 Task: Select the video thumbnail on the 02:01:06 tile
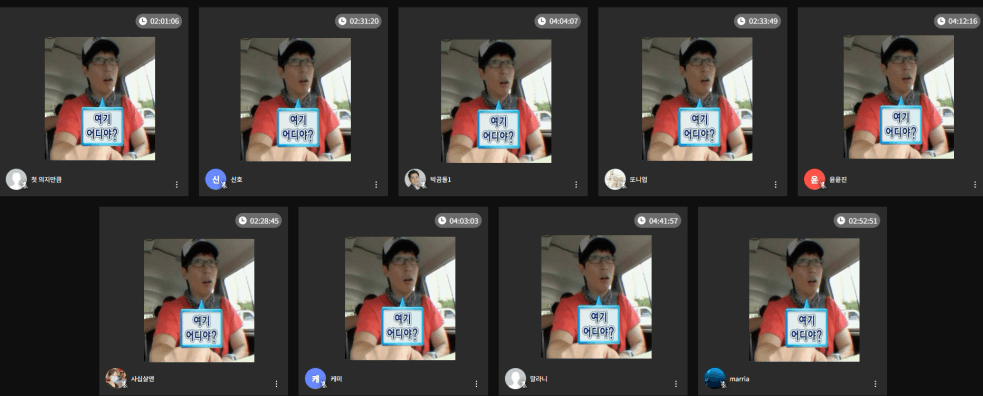point(100,98)
